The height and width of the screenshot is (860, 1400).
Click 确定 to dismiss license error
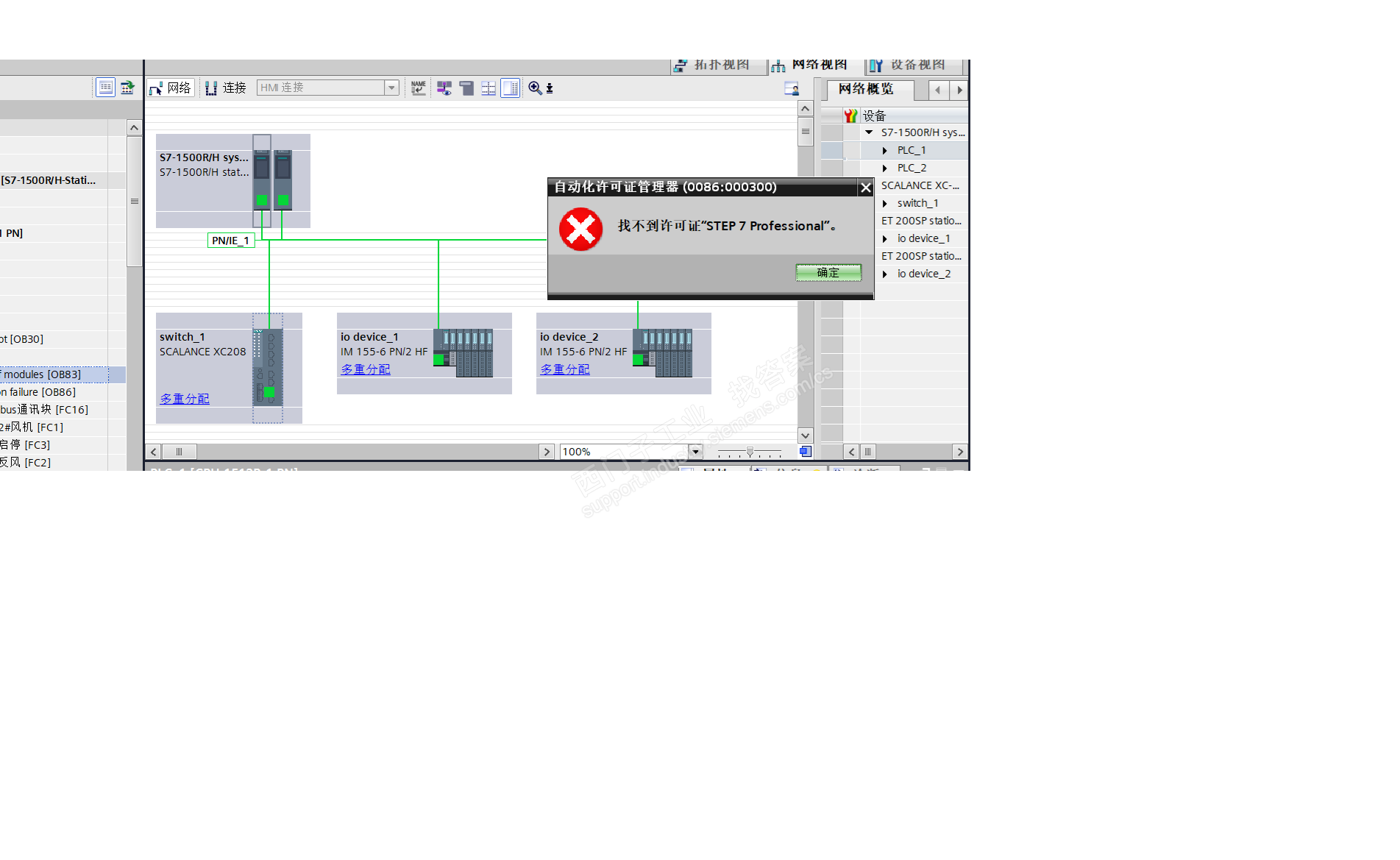click(x=828, y=273)
